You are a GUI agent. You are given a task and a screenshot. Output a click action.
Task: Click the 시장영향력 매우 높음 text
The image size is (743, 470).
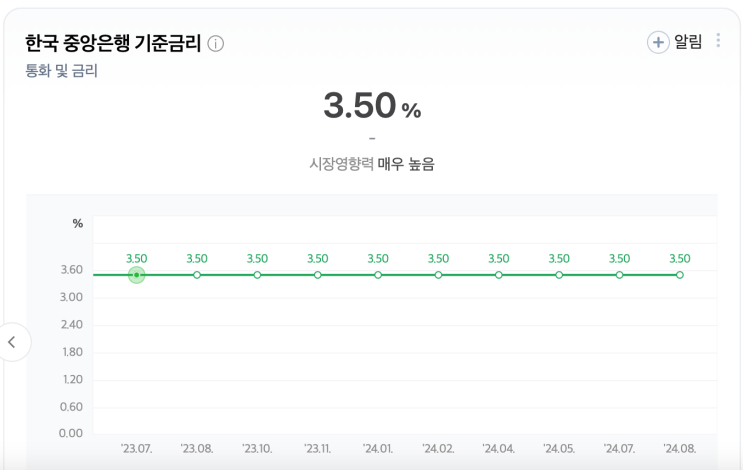(371, 164)
